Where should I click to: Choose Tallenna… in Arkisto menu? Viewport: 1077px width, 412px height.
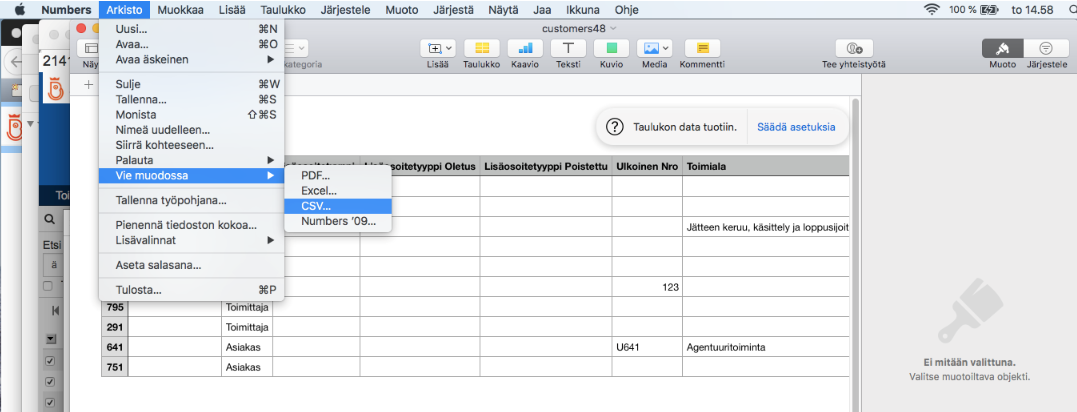140,99
